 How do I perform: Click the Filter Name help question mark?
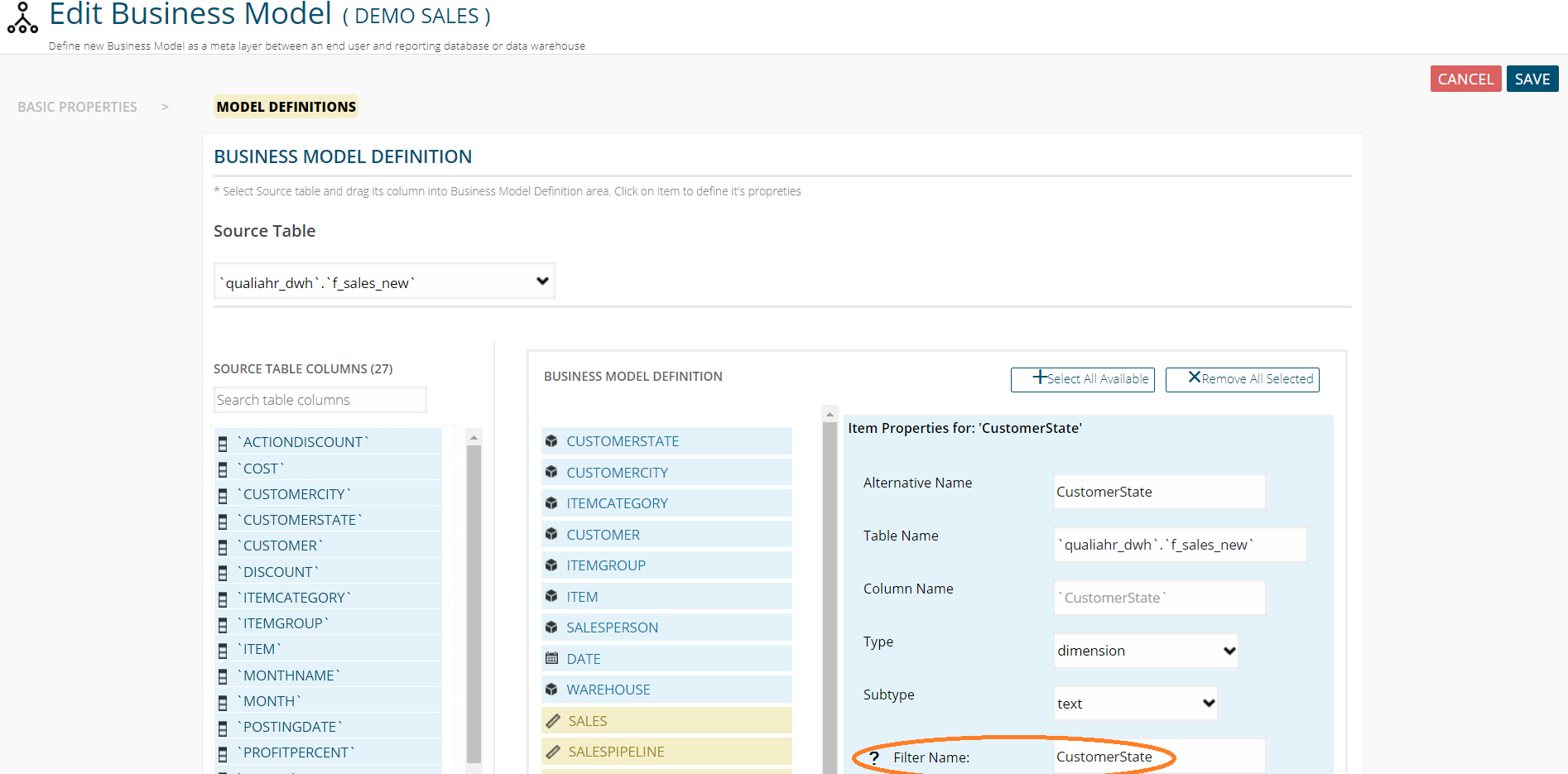click(x=874, y=757)
